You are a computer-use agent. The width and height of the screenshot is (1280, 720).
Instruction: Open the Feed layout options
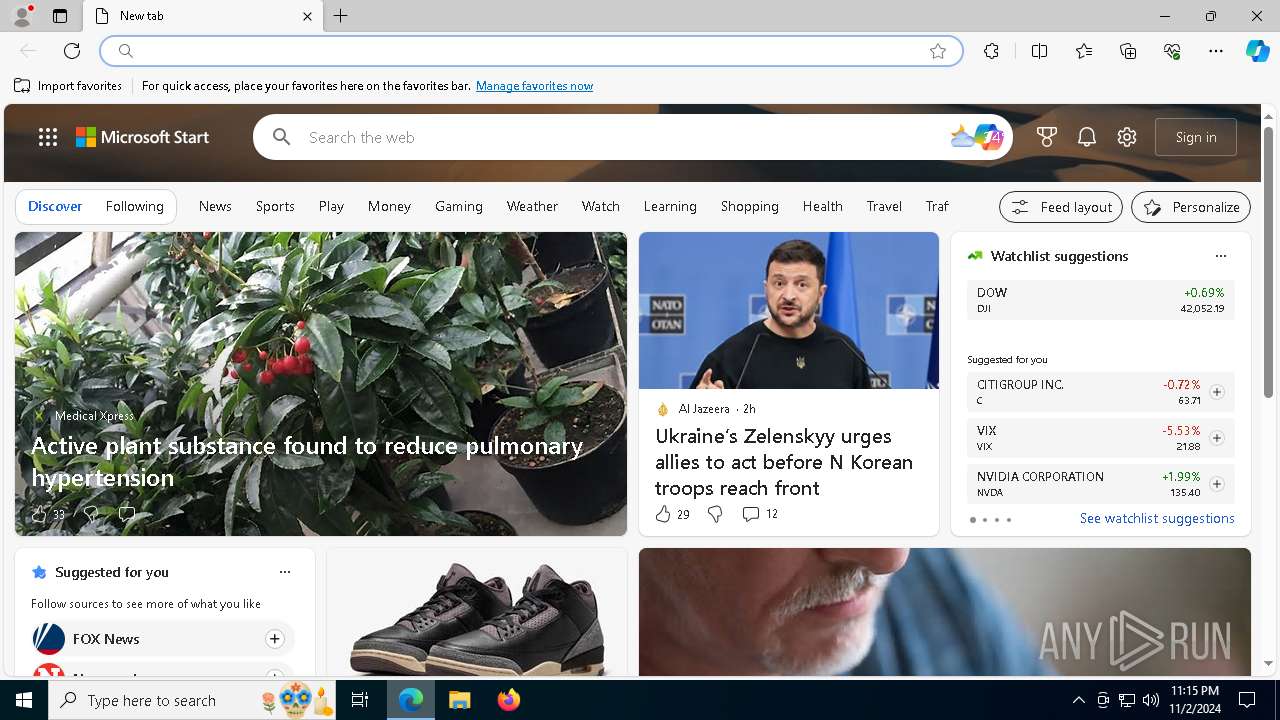(1061, 207)
